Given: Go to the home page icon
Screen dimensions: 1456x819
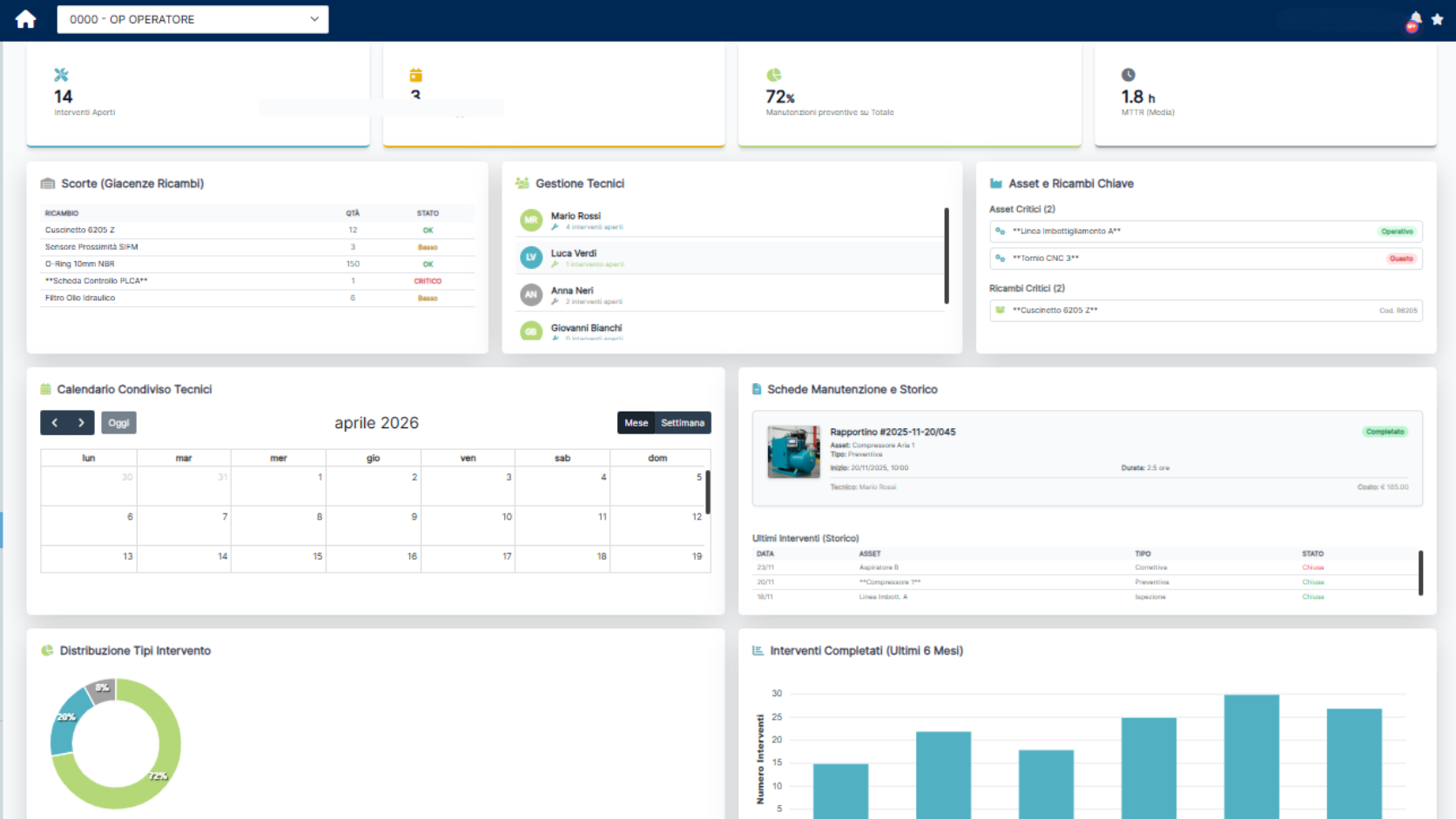Looking at the screenshot, I should 25,19.
